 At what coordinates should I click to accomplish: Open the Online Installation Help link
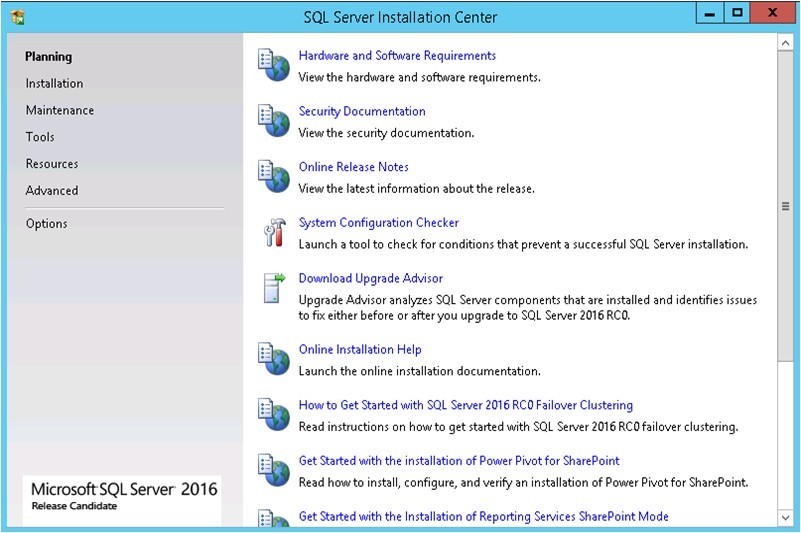[x=360, y=350]
